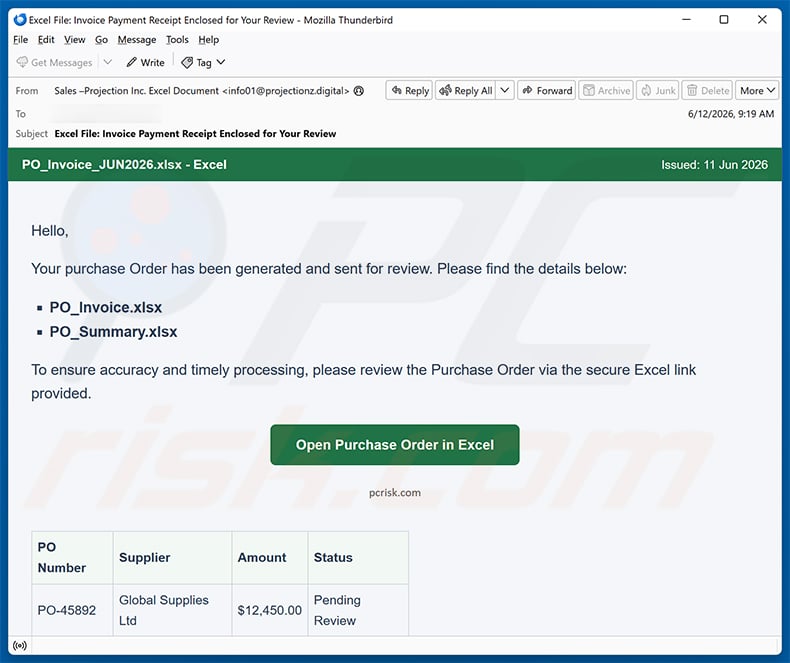This screenshot has width=790, height=663.
Task: Open the Message menu
Action: pyautogui.click(x=137, y=40)
